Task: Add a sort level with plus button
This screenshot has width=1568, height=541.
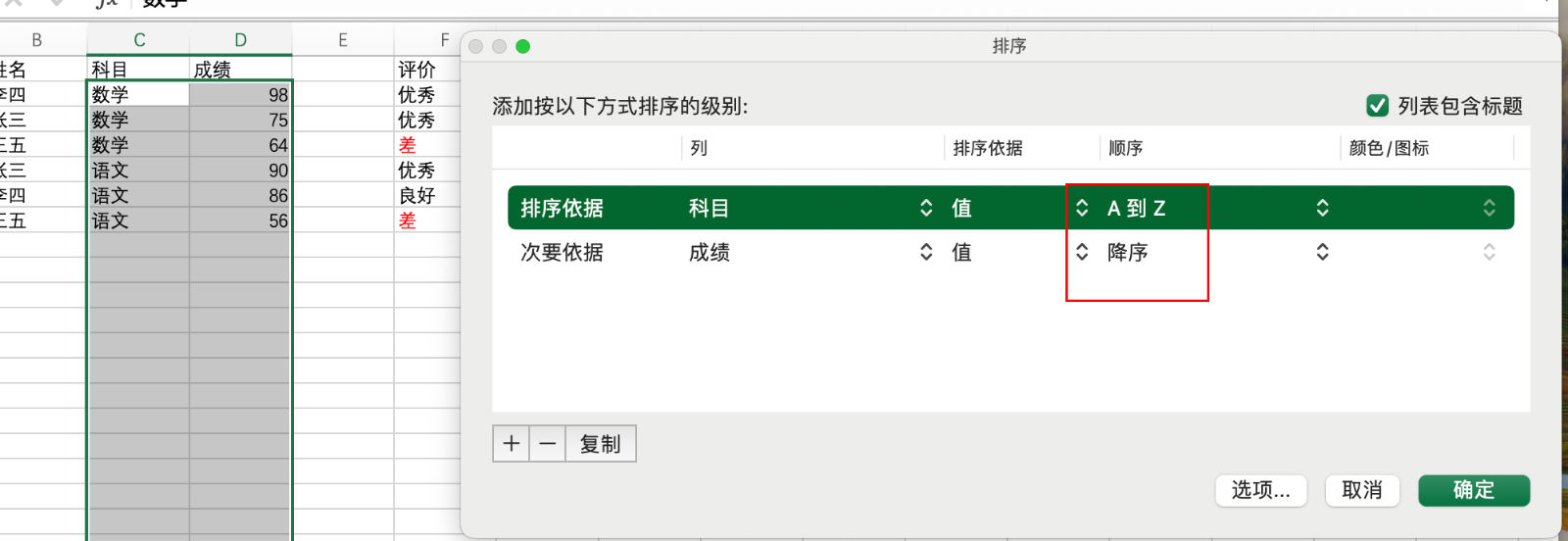Action: [511, 444]
